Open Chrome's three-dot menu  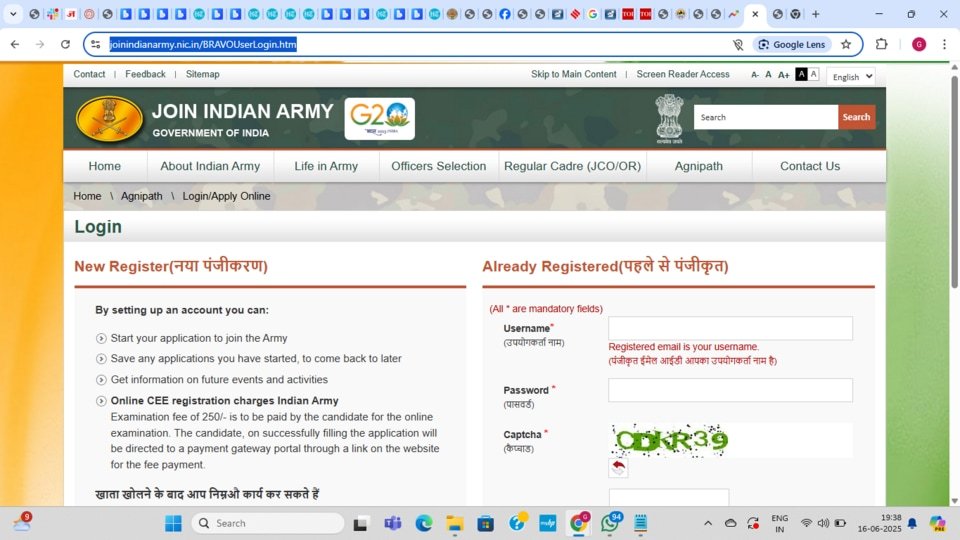(x=944, y=44)
